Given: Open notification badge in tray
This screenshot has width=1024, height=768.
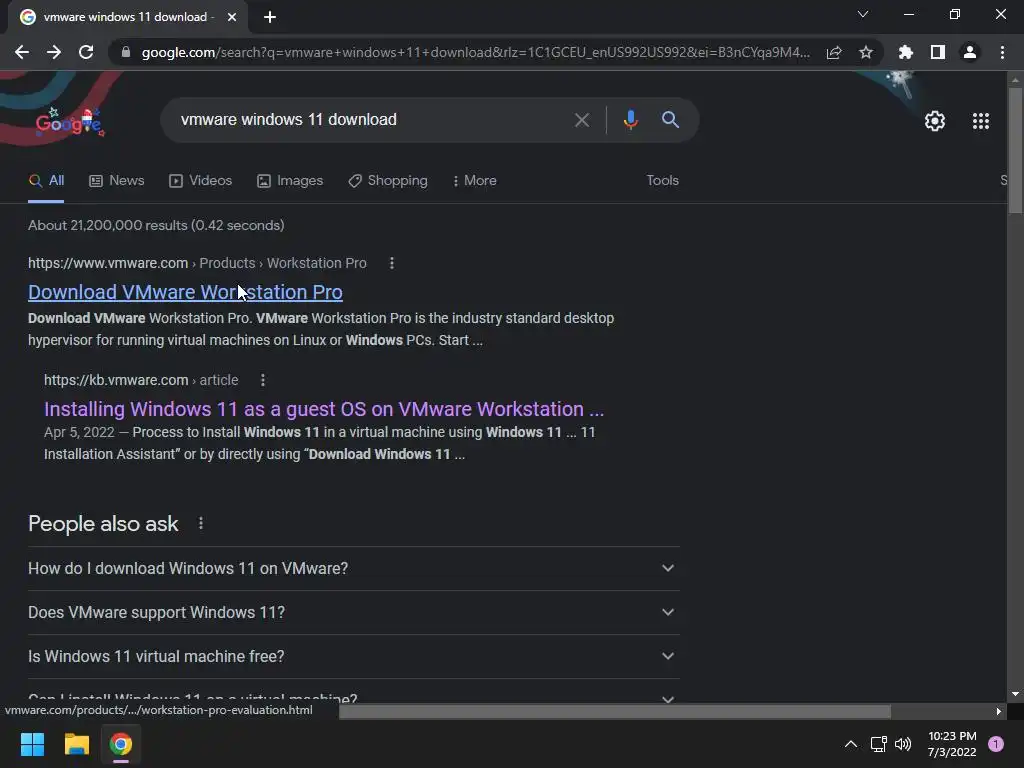Looking at the screenshot, I should pyautogui.click(x=996, y=744).
